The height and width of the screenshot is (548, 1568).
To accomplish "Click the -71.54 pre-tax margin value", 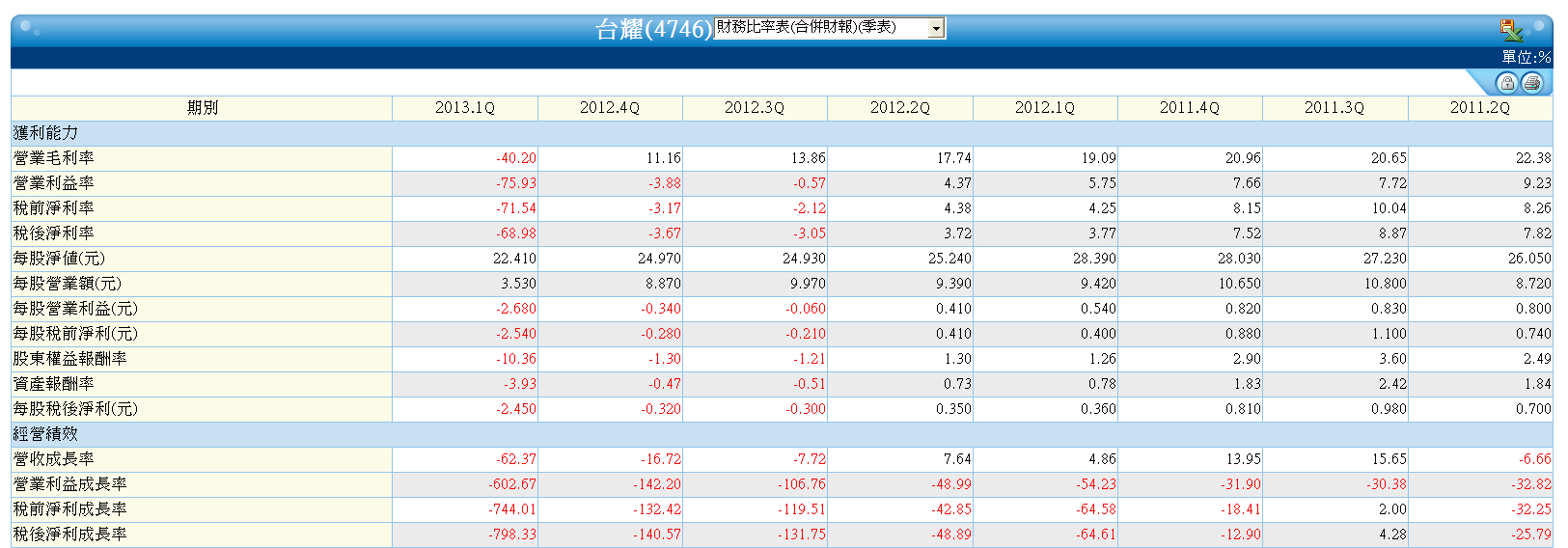I will pyautogui.click(x=516, y=208).
